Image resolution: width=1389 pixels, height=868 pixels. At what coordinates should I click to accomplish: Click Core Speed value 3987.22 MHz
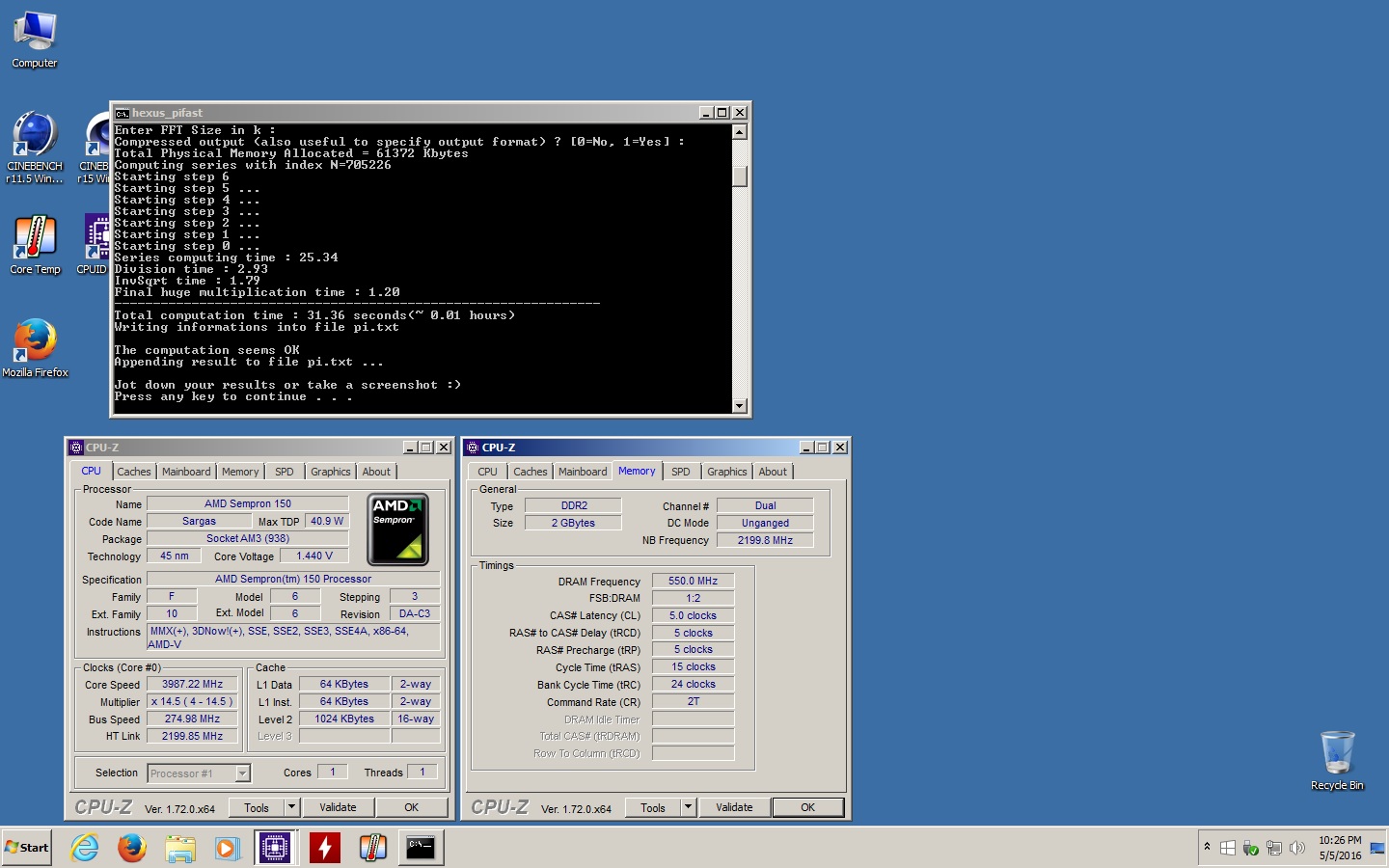click(192, 684)
